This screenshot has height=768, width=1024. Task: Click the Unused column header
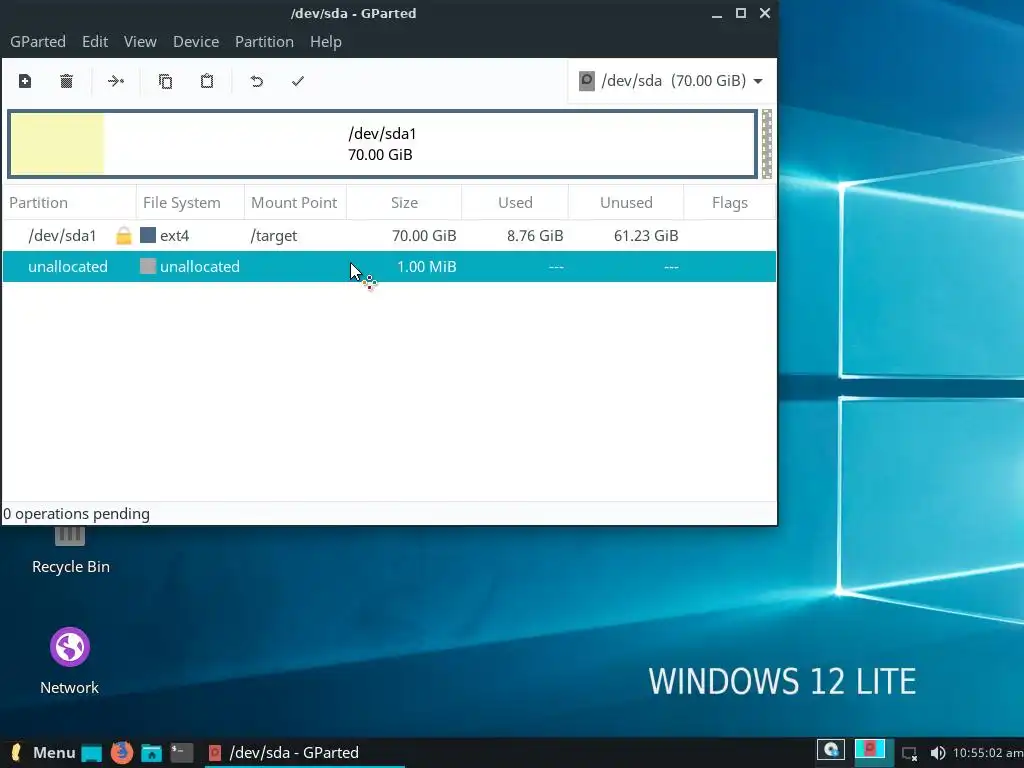pyautogui.click(x=626, y=202)
